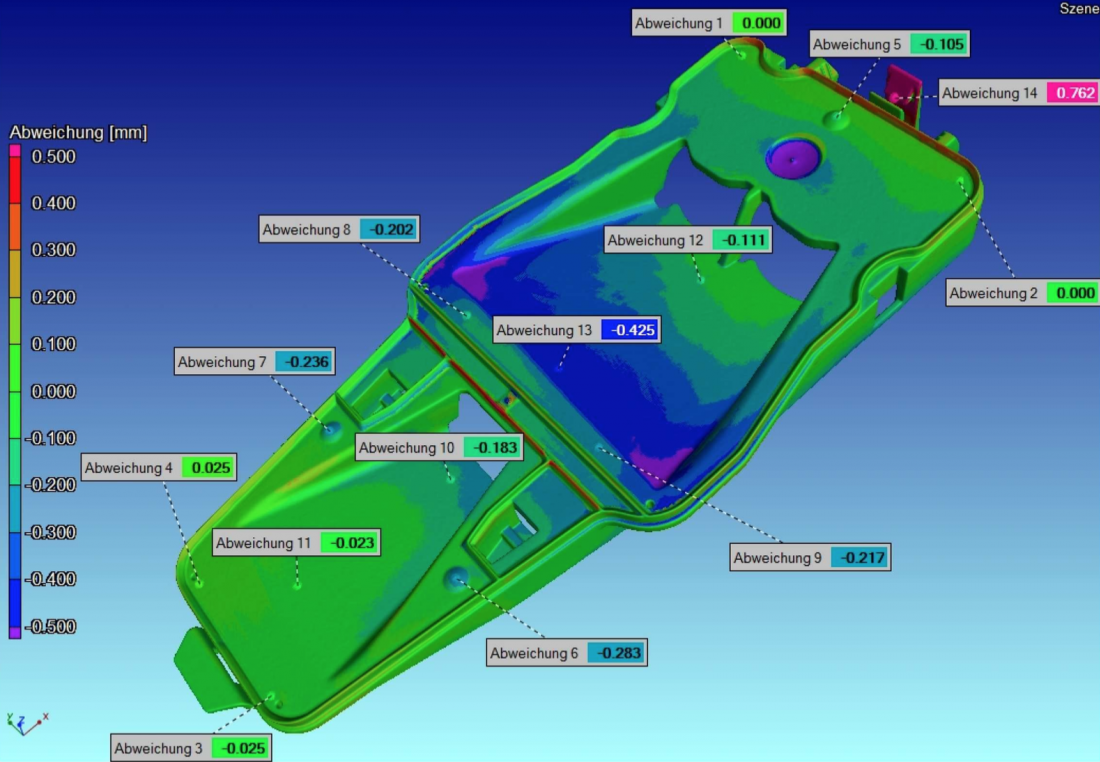Select the Abweichung 12 label
The width and height of the screenshot is (1100, 762).
[x=688, y=240]
